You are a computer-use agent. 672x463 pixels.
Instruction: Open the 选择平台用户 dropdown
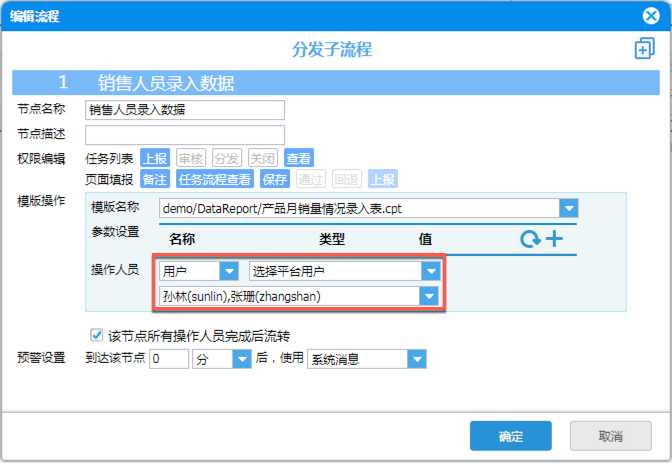(431, 271)
